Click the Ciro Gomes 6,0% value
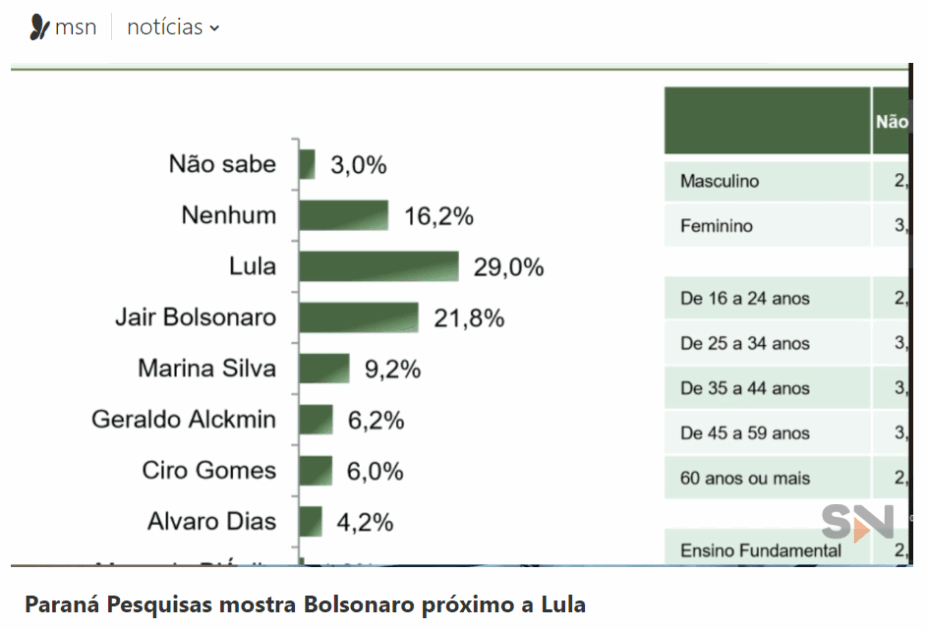The width and height of the screenshot is (927, 630). point(375,471)
